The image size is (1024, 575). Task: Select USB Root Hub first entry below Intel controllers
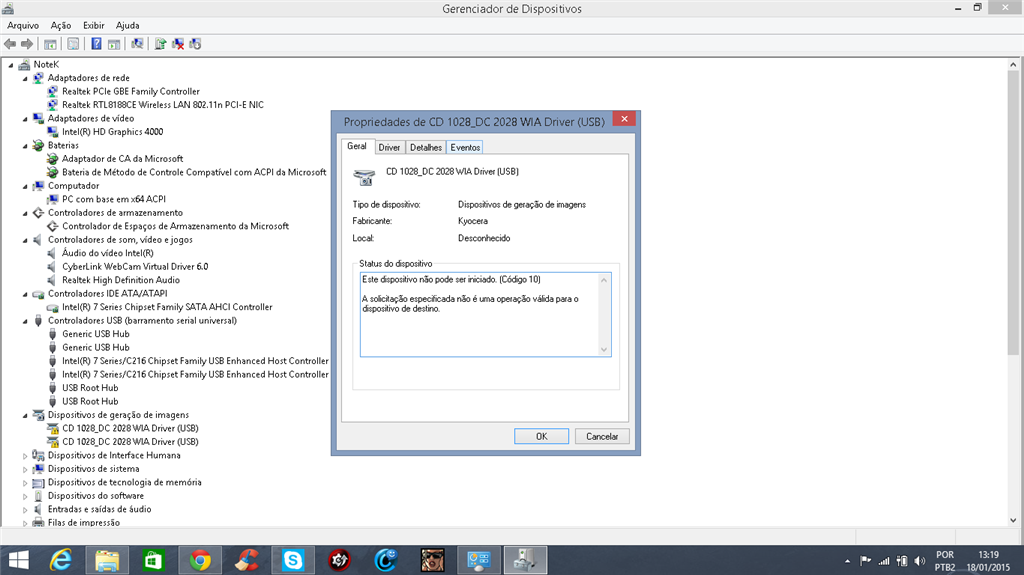click(x=90, y=387)
